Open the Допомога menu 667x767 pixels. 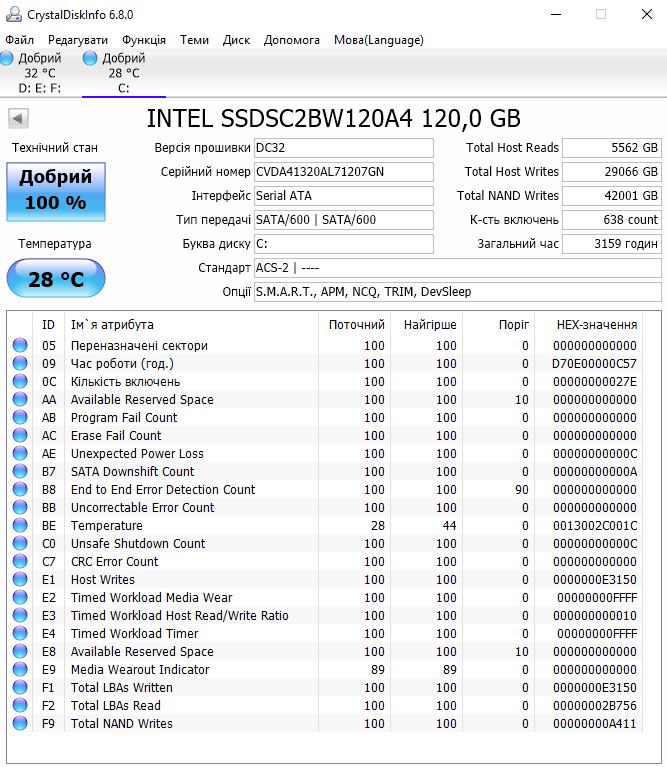291,40
